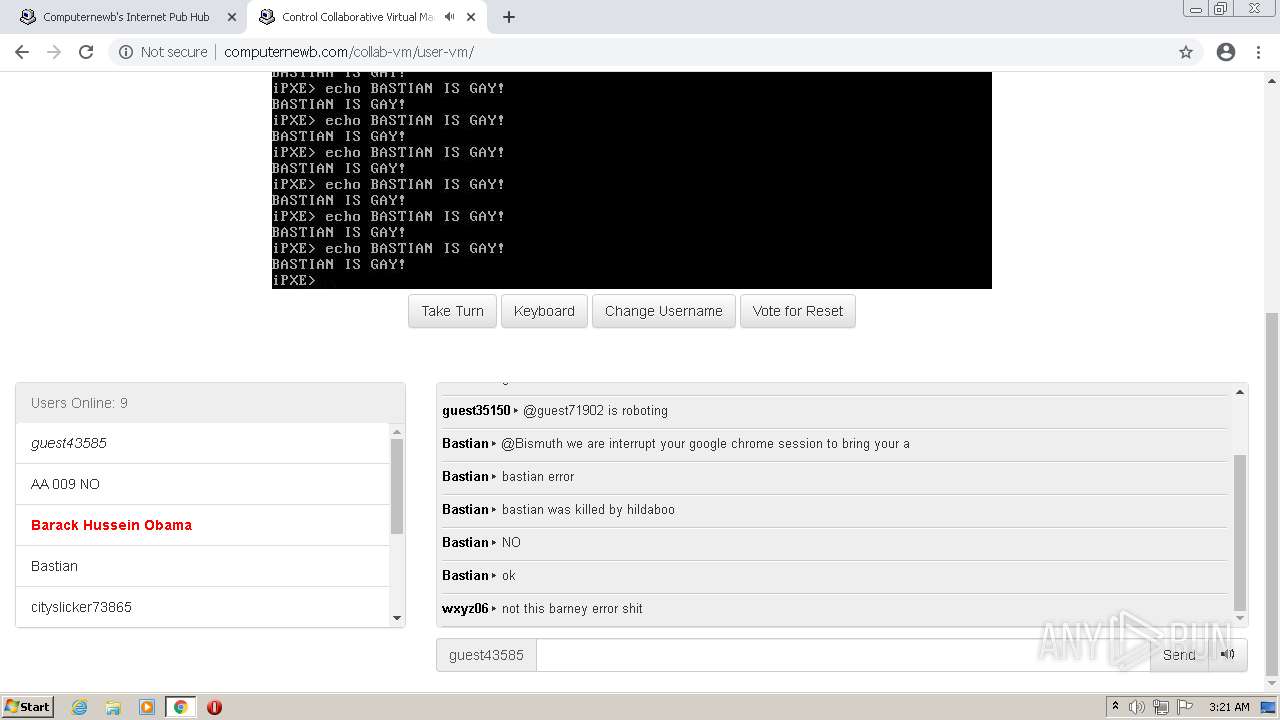Screen dimensions: 1280x720
Task: Open the Opera icon in taskbar
Action: [214, 707]
